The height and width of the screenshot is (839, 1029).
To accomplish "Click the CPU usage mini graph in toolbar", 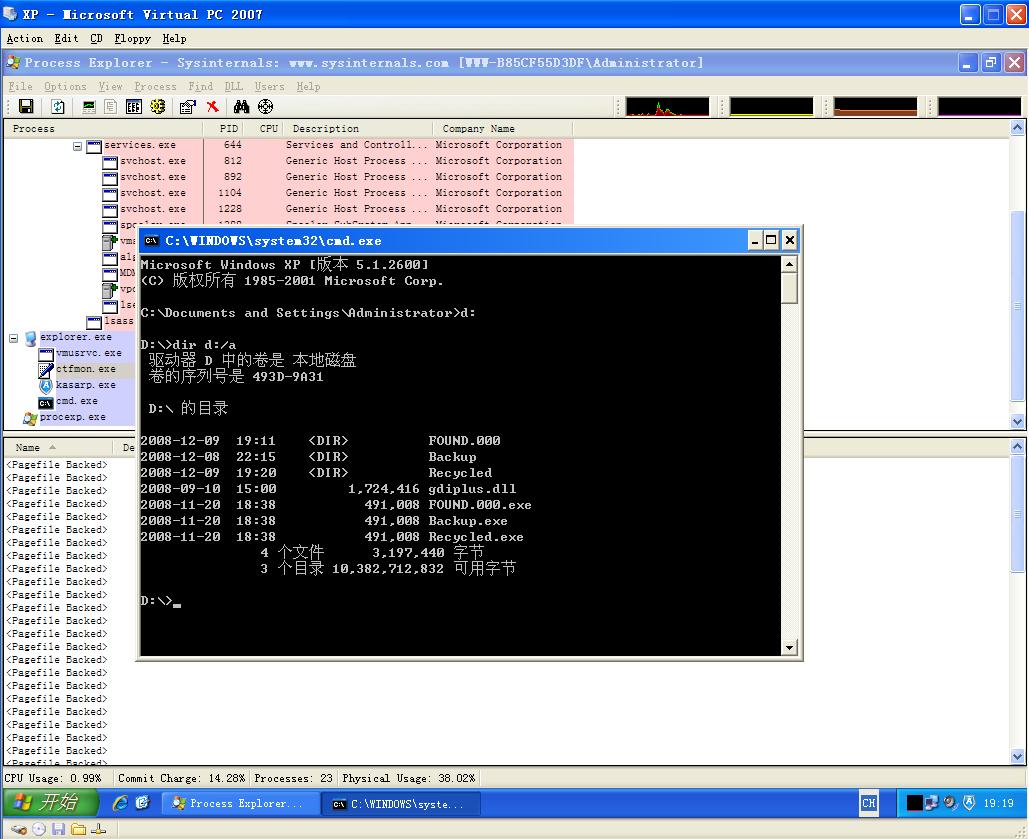I will coord(667,106).
